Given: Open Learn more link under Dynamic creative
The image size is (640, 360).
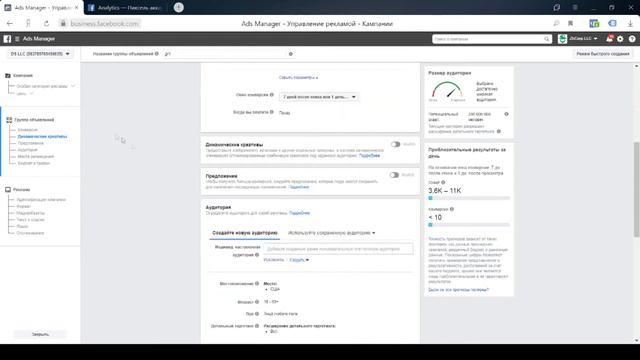Looking at the screenshot, I should point(369,156).
